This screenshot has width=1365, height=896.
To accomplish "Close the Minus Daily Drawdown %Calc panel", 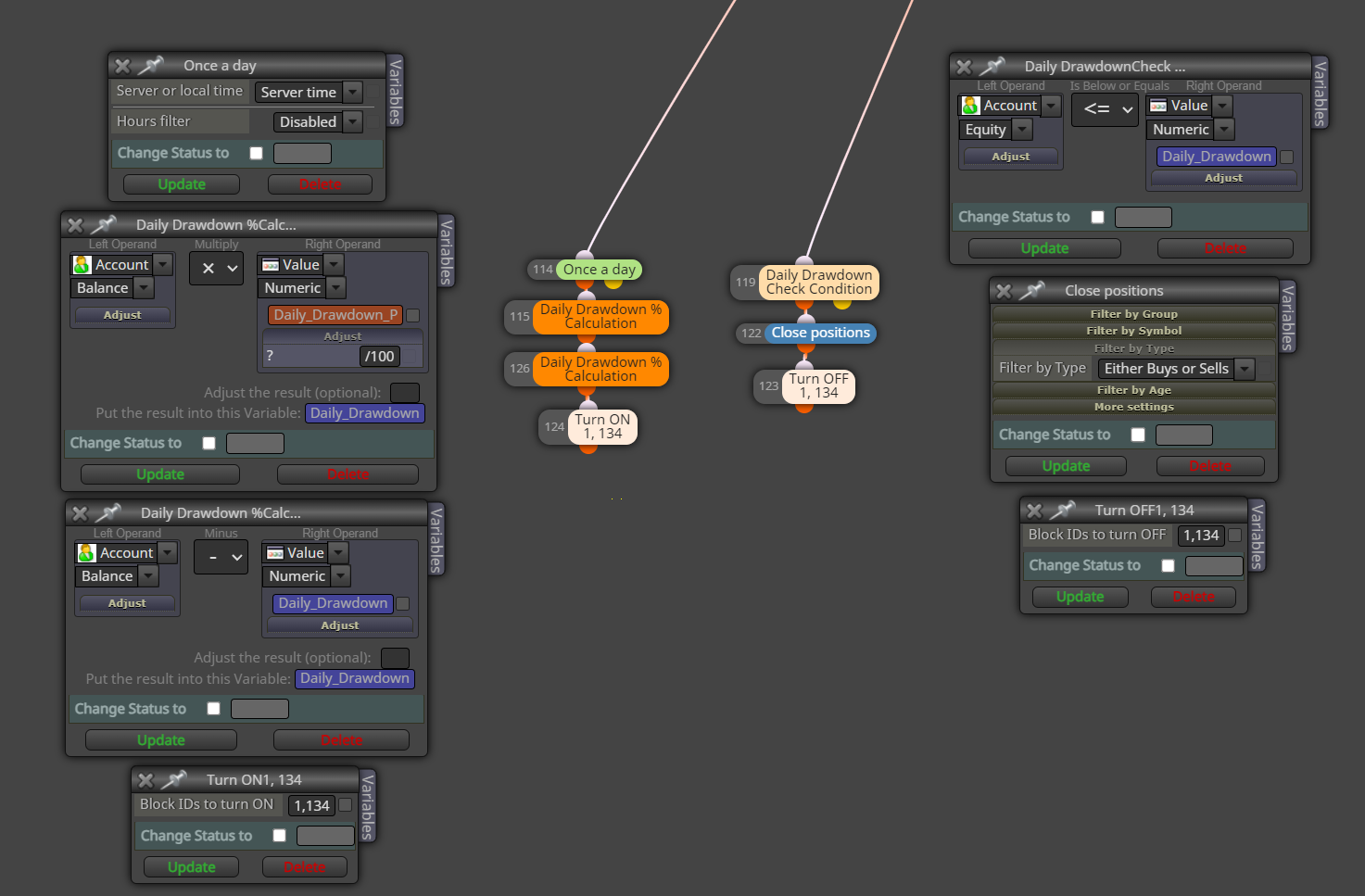I will coord(80,513).
